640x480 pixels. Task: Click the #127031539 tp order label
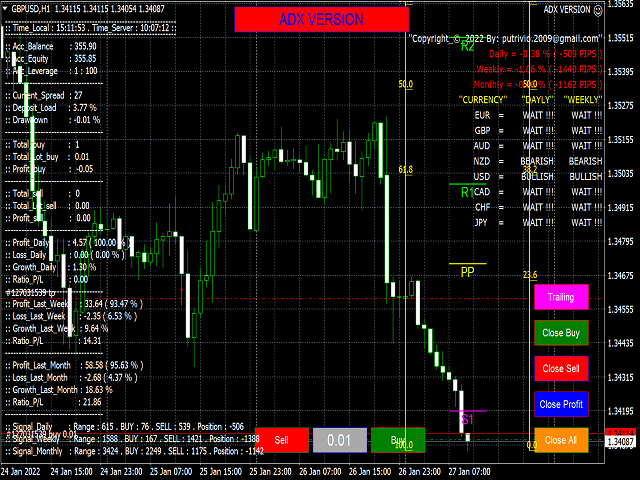point(31,293)
